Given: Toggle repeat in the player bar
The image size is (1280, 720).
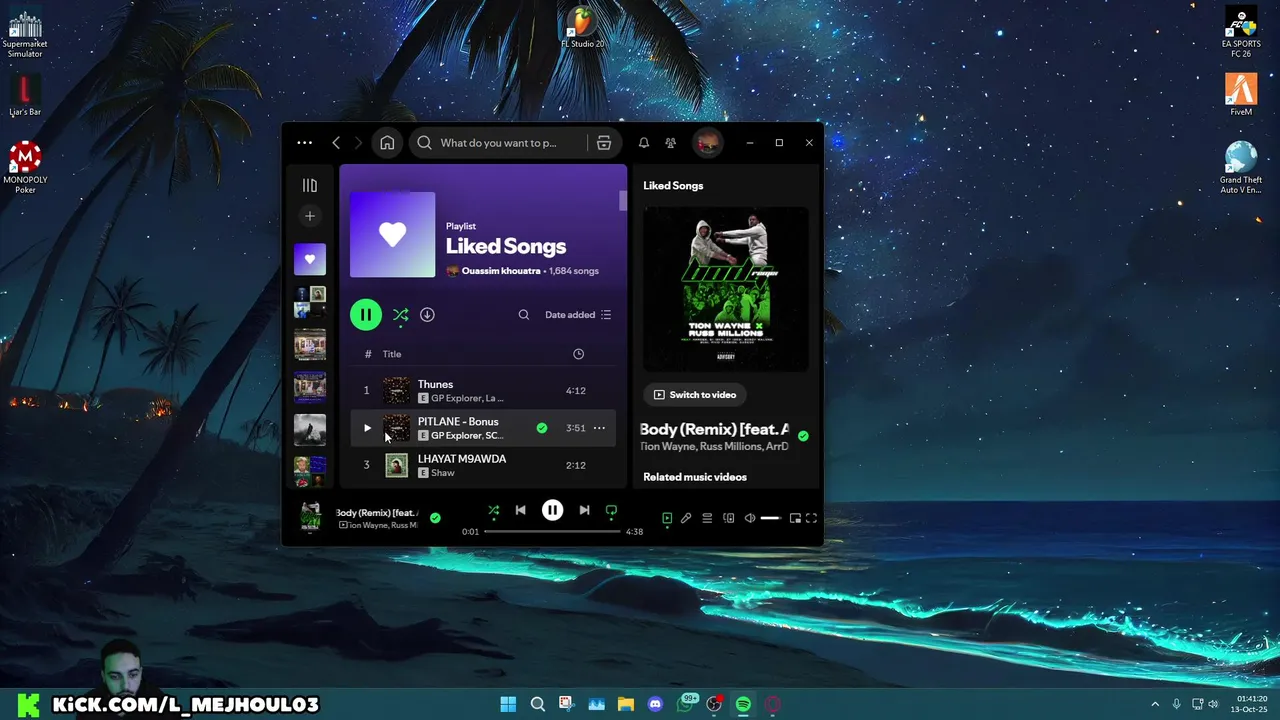Looking at the screenshot, I should [611, 510].
